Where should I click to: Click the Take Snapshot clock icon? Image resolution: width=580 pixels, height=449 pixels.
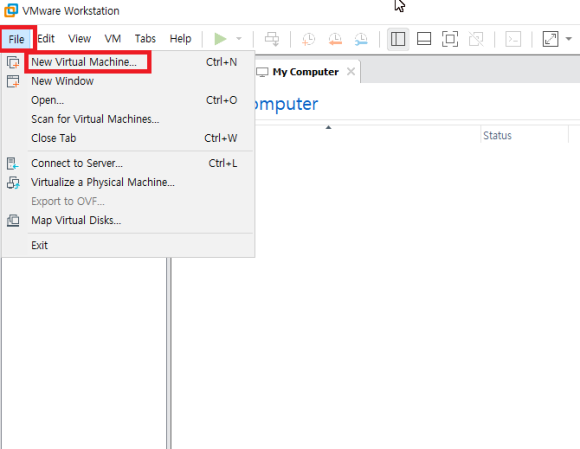[308, 39]
